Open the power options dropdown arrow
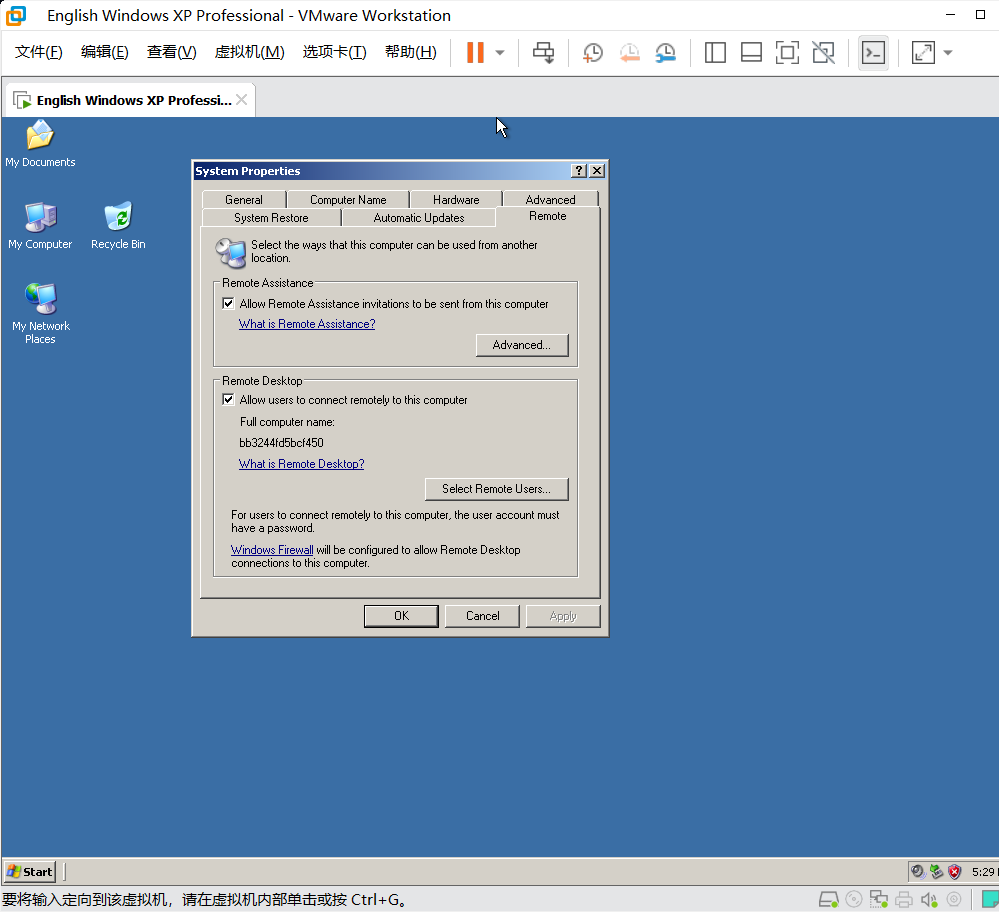This screenshot has width=999, height=912. 500,53
